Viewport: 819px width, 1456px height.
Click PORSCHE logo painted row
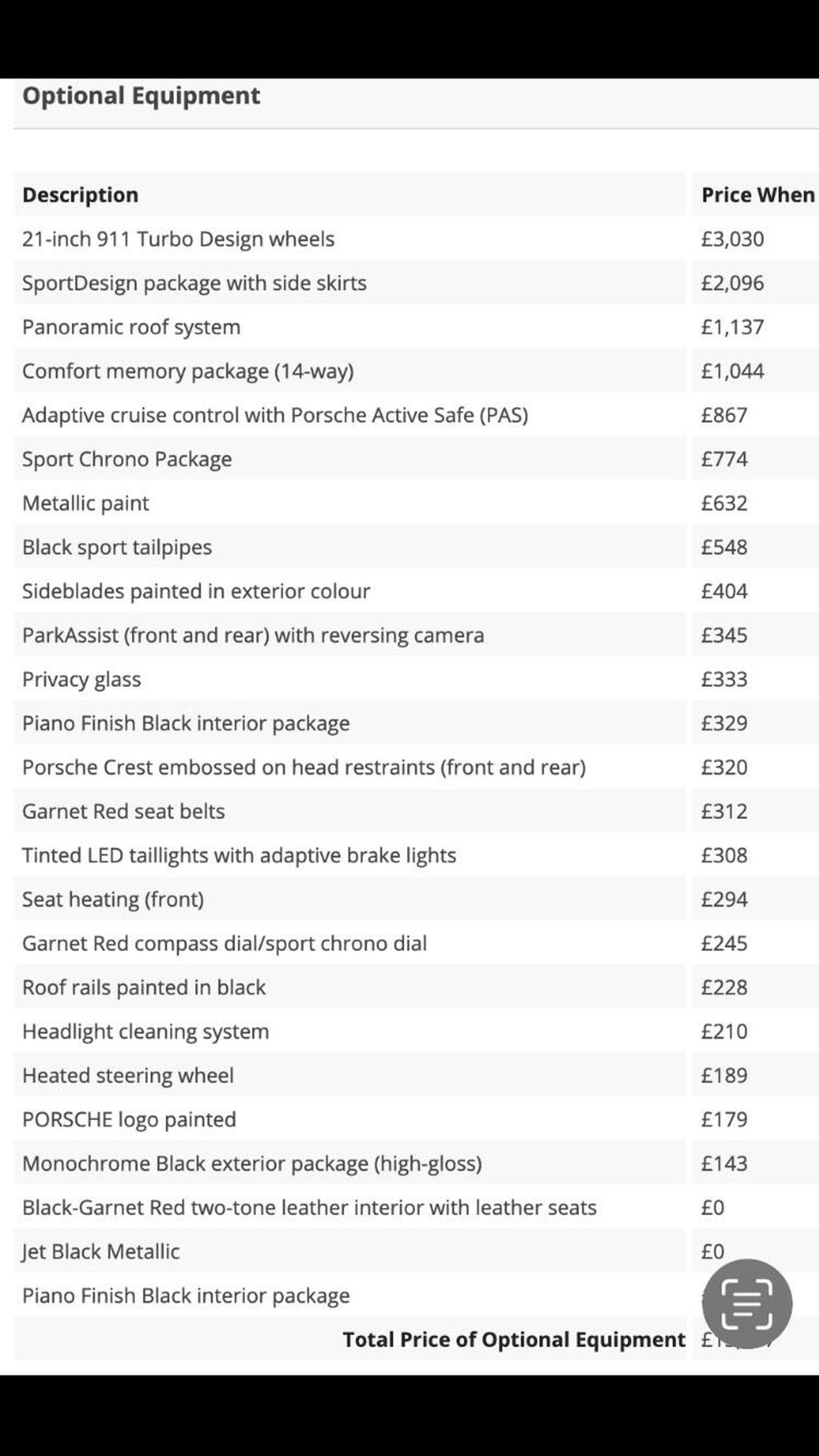416,1119
